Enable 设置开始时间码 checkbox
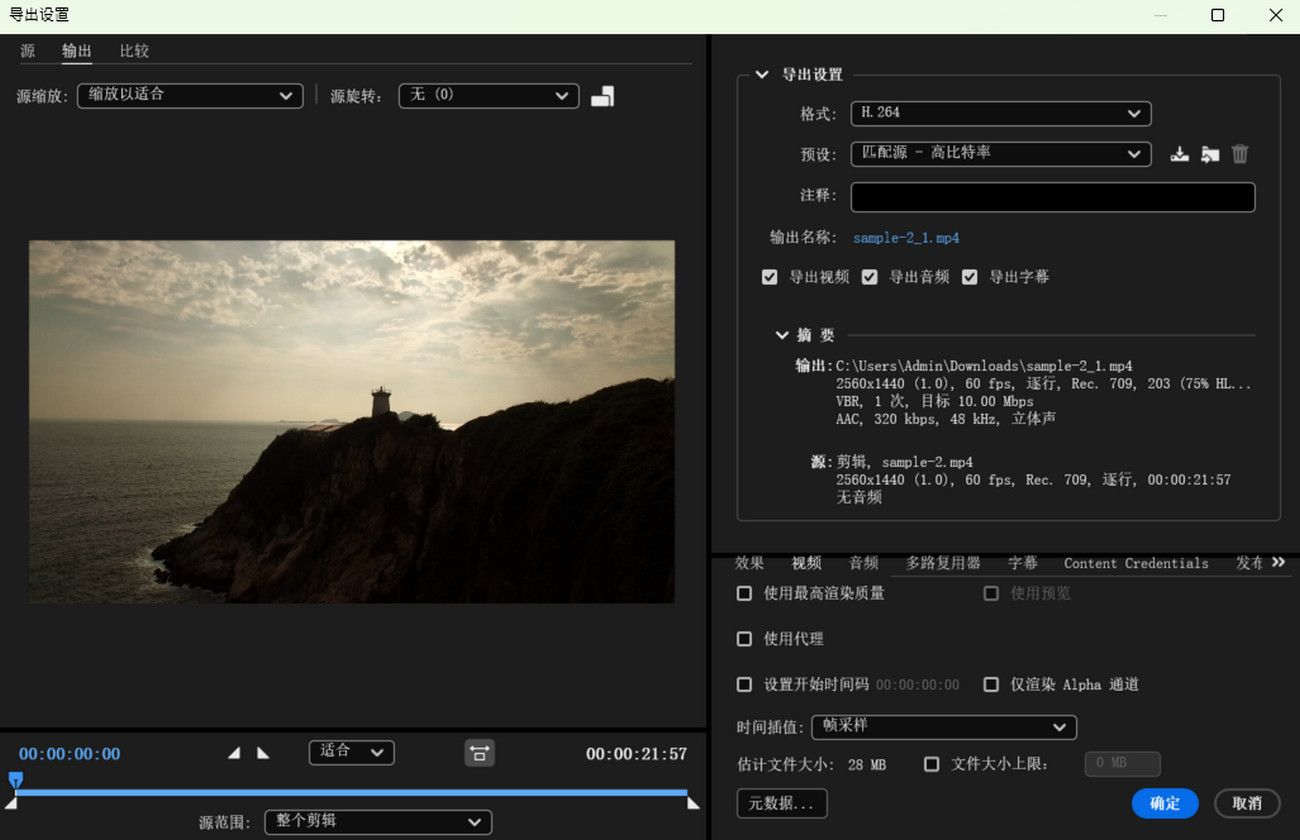The image size is (1300, 840). tap(744, 685)
